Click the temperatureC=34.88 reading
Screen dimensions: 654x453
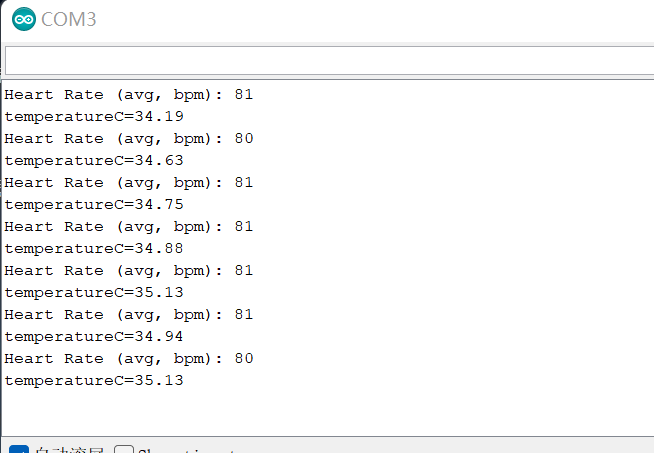click(94, 249)
